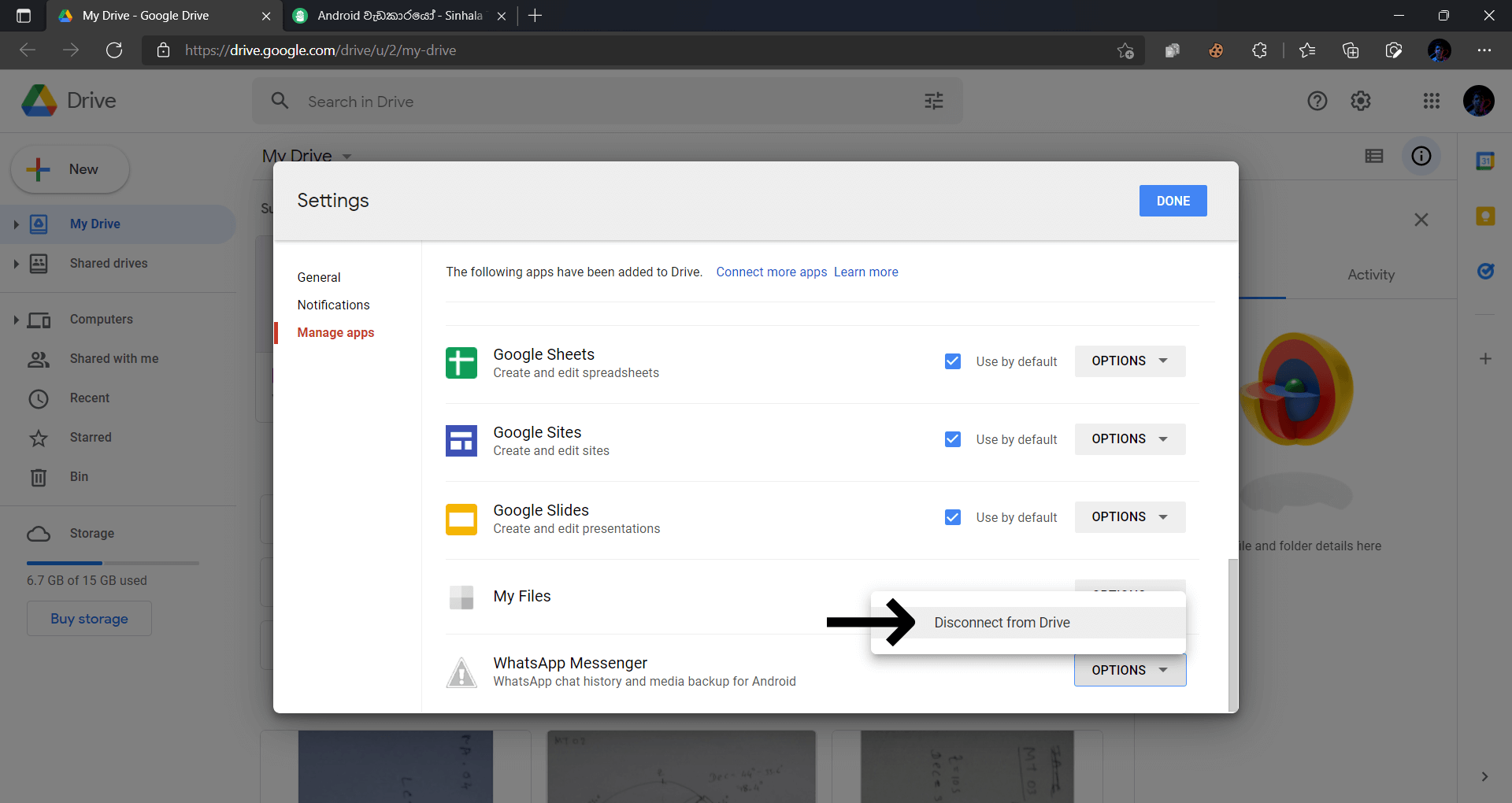The width and height of the screenshot is (1512, 803).
Task: Click Buy storage button
Action: [x=89, y=619]
